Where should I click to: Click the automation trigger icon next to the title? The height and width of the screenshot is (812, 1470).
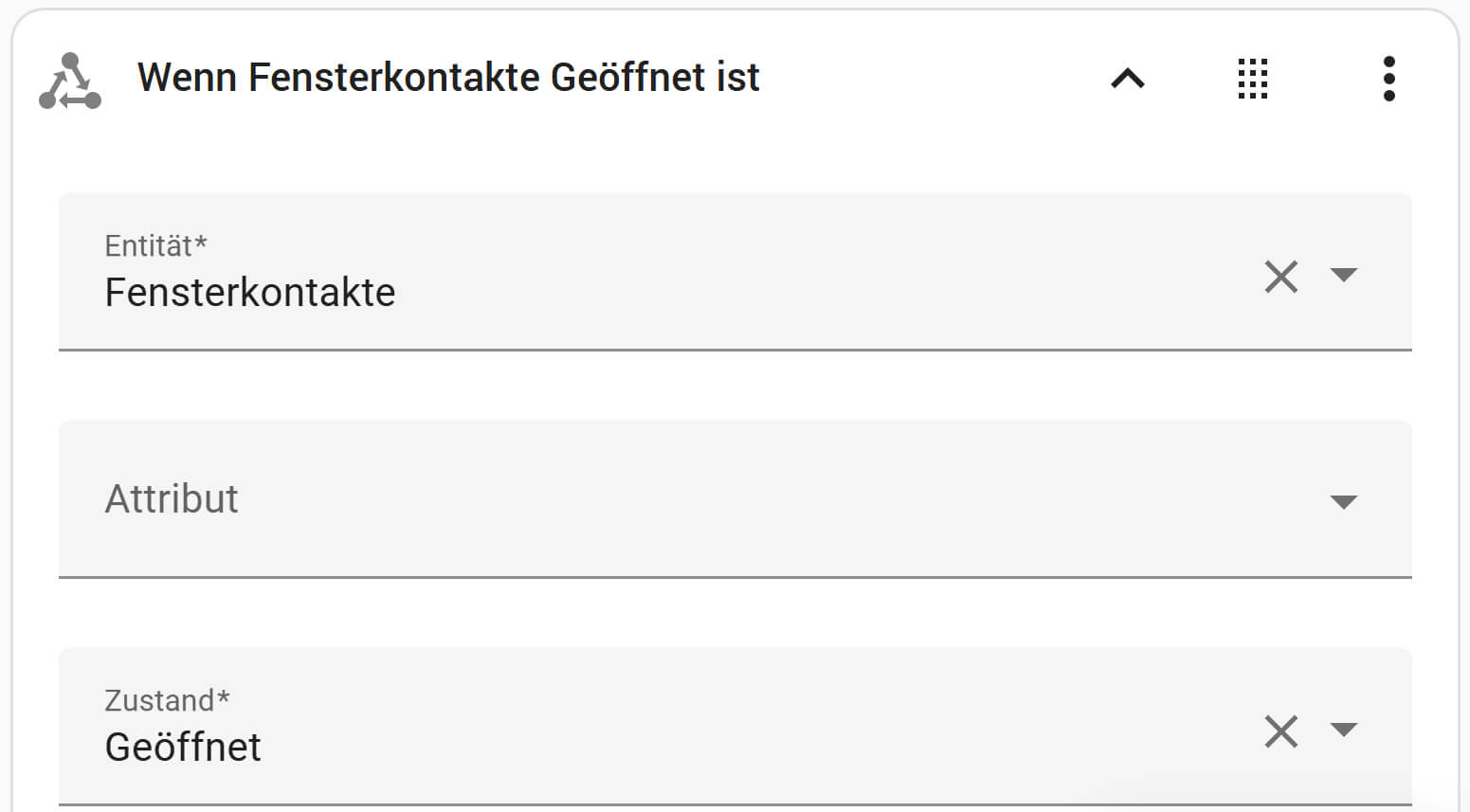(69, 79)
